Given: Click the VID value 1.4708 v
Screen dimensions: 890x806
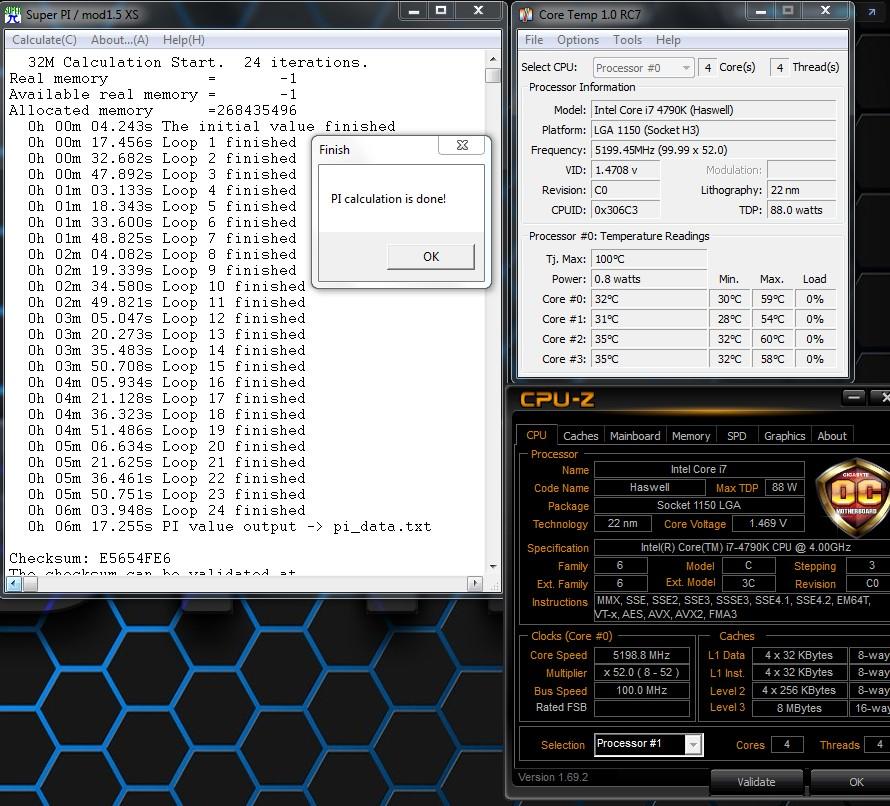Looking at the screenshot, I should 625,170.
